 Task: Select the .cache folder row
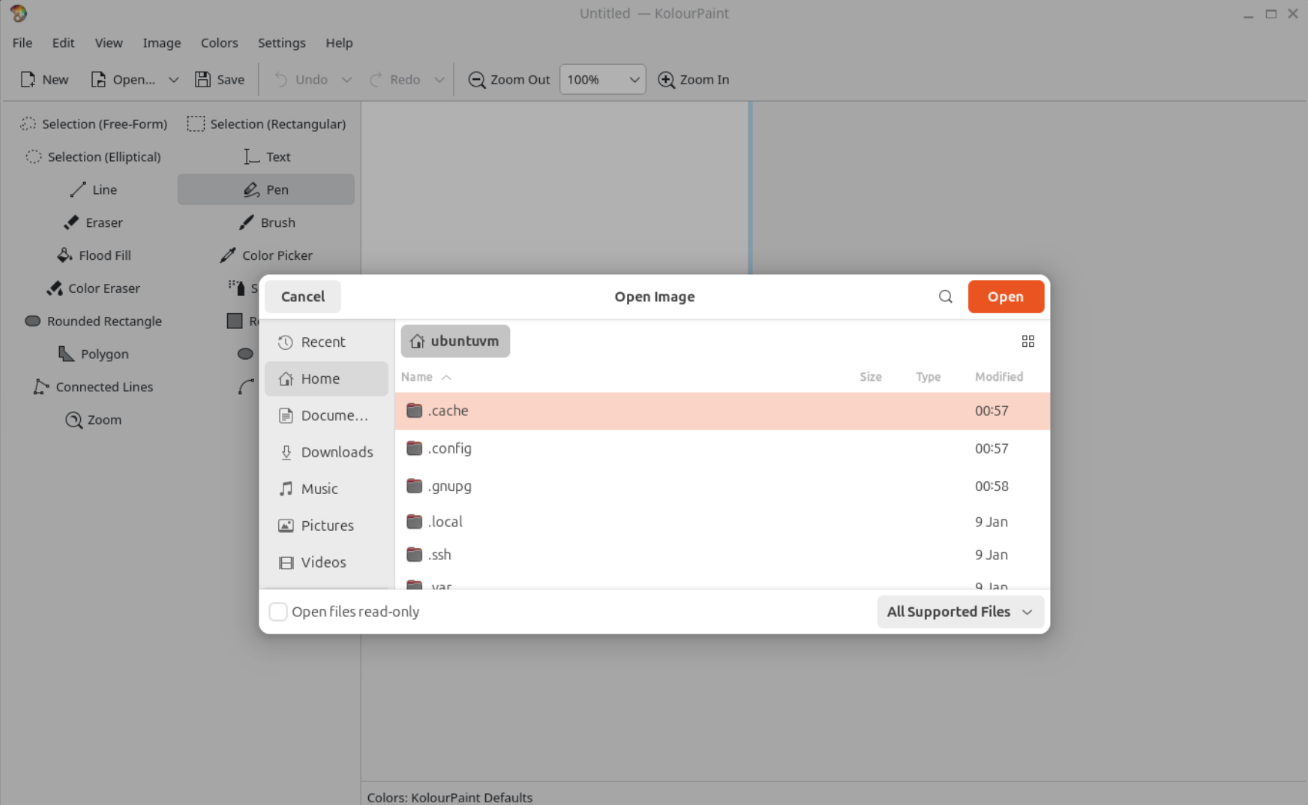point(722,411)
